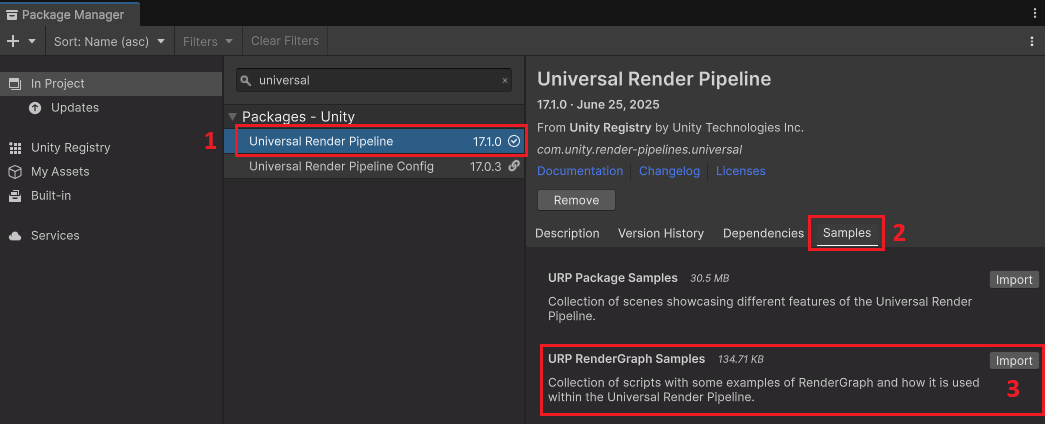
Task: Clear the universal search text
Action: [505, 81]
